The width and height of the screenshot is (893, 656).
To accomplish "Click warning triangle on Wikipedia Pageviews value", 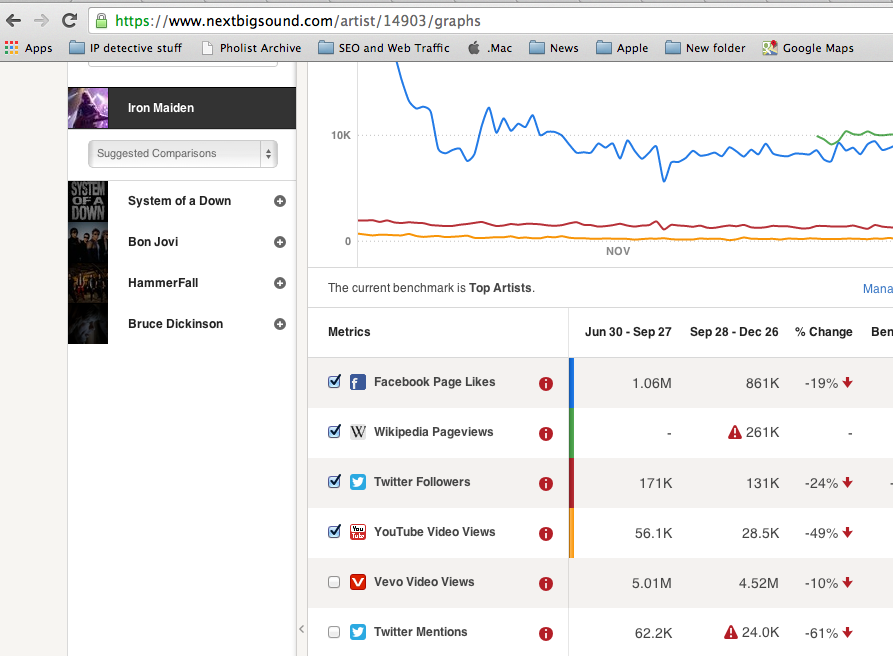I will [x=735, y=433].
